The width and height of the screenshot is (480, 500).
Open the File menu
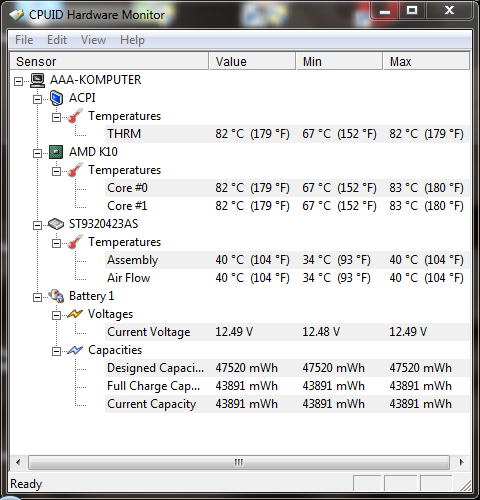pos(24,40)
